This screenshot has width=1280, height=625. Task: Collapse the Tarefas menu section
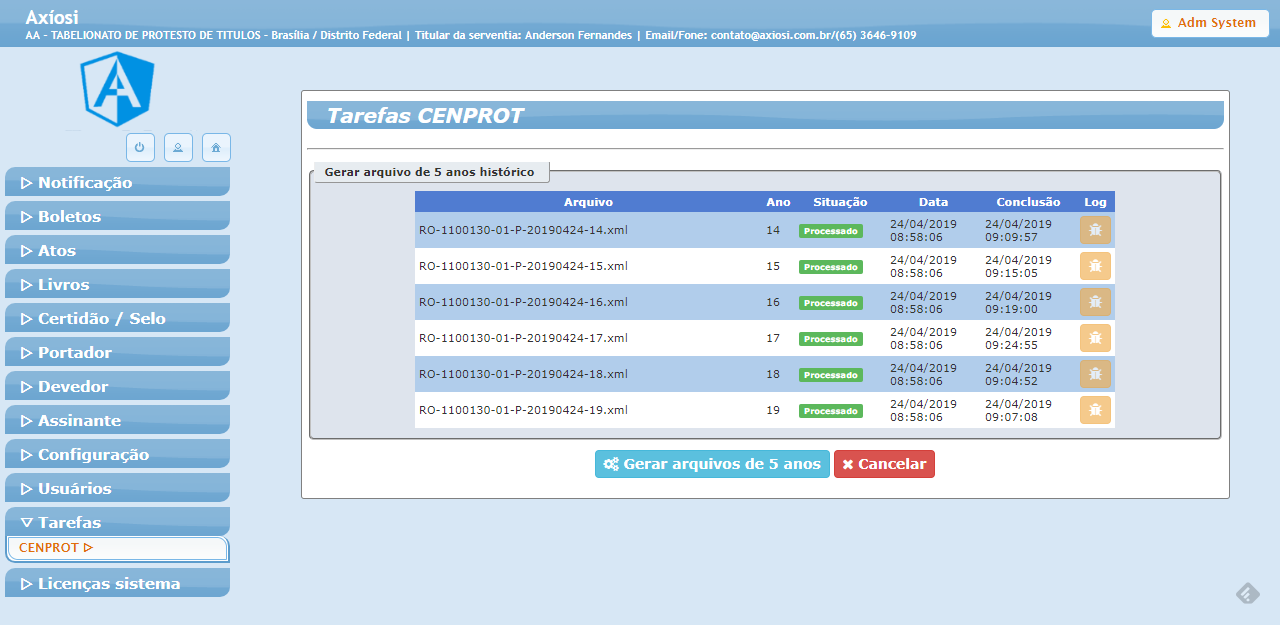pyautogui.click(x=117, y=522)
